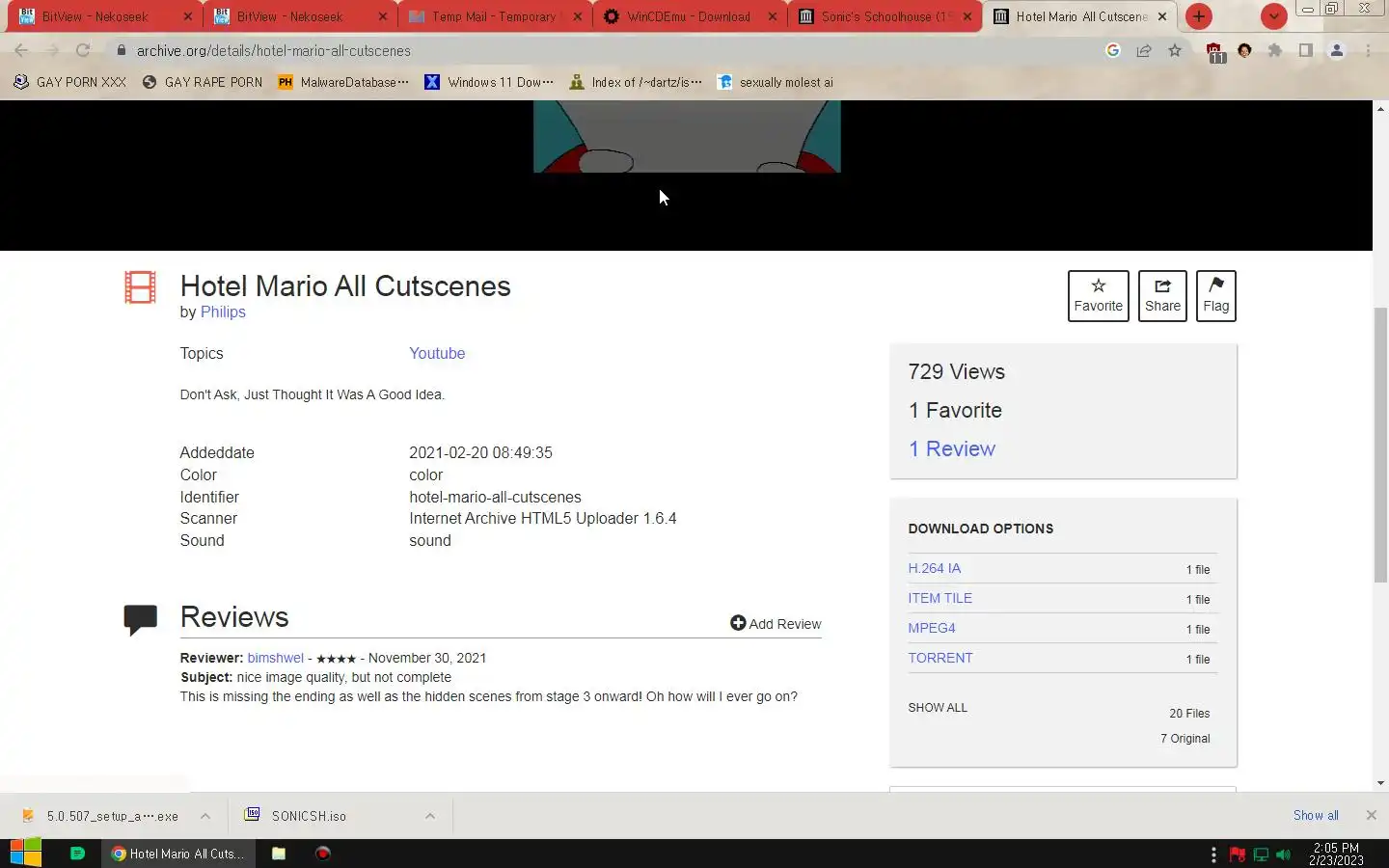This screenshot has width=1389, height=868.
Task: Click the identifier value hotel-mario-all-cutscenes
Action: click(x=495, y=497)
